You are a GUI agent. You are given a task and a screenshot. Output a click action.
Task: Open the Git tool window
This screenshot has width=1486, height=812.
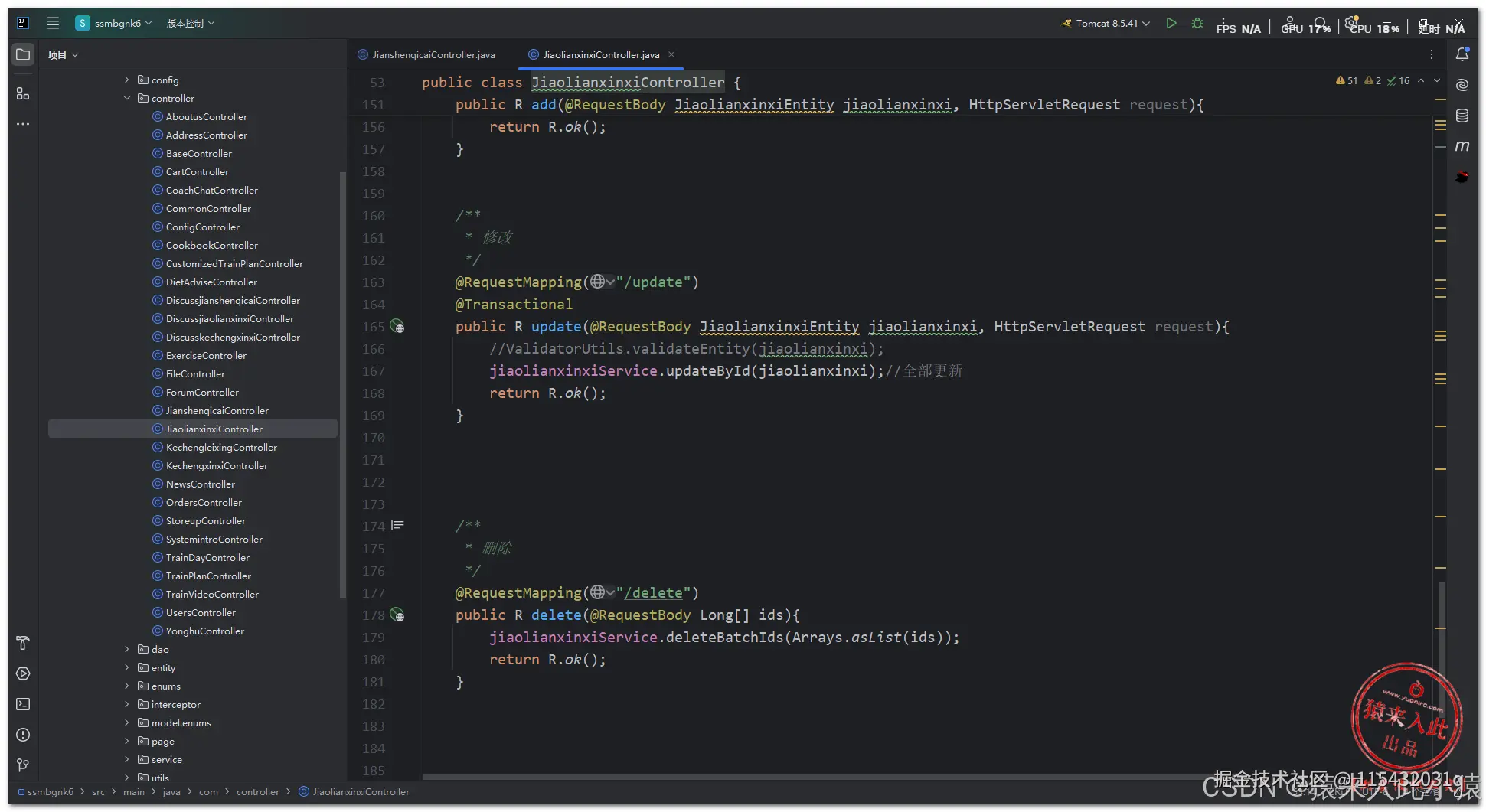coord(23,765)
